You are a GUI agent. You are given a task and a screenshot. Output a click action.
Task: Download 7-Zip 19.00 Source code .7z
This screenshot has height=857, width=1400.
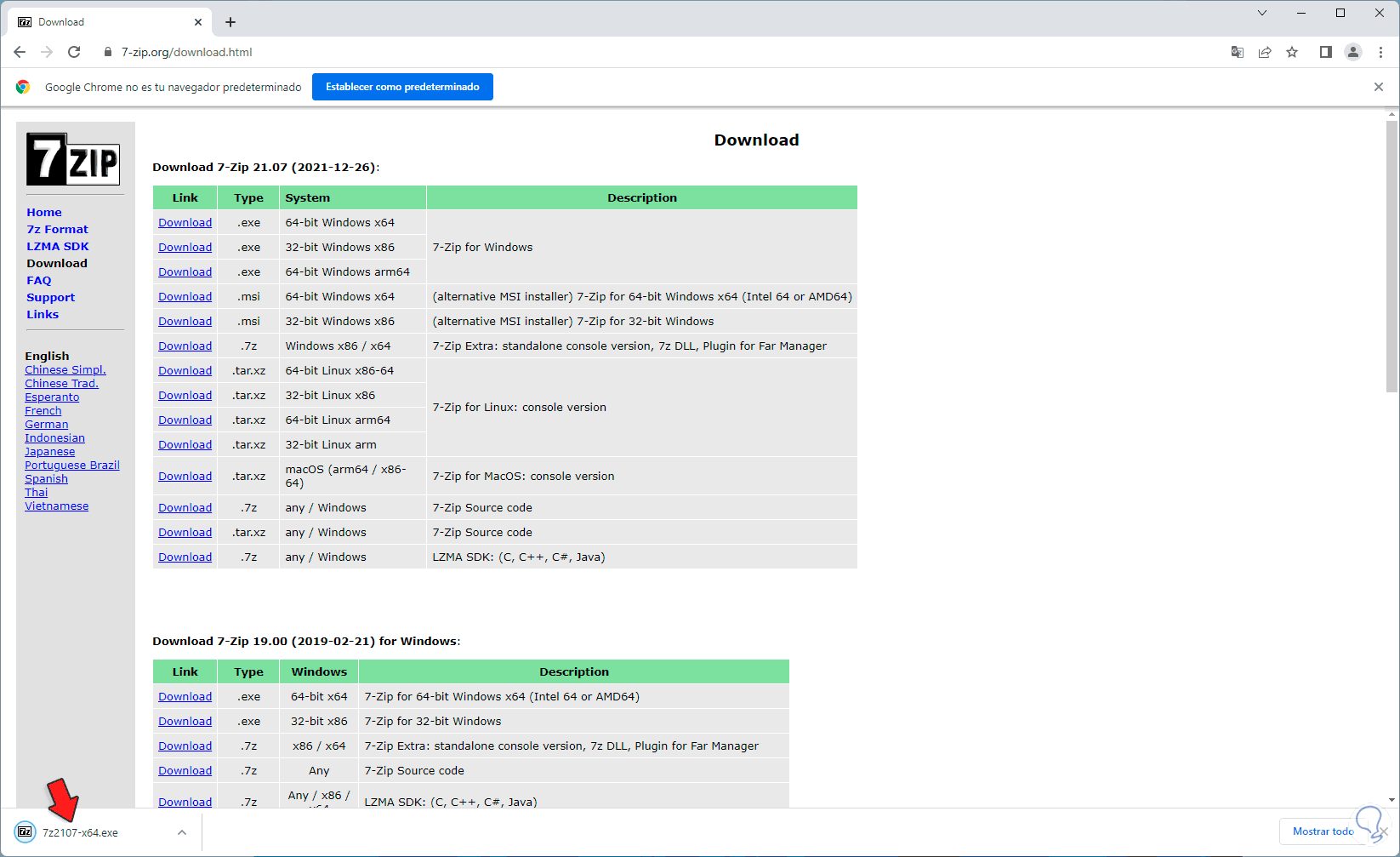tap(185, 770)
